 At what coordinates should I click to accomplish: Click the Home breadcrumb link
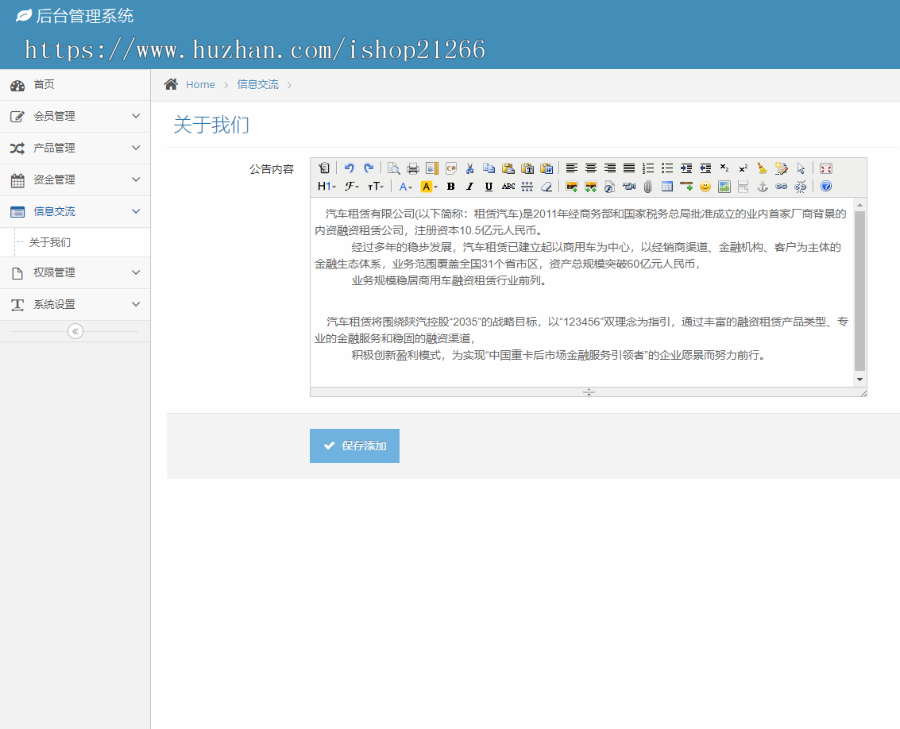(200, 85)
